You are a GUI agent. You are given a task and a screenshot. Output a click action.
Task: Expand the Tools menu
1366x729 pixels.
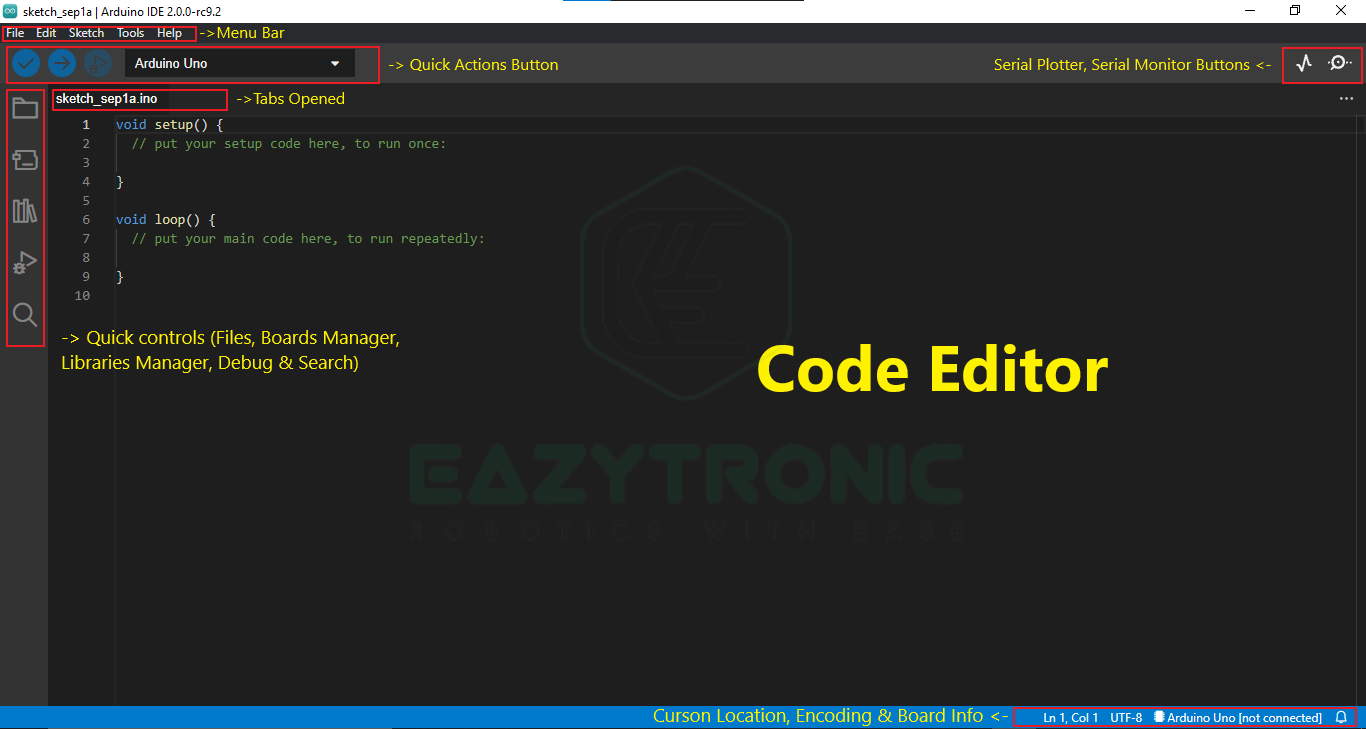point(130,32)
